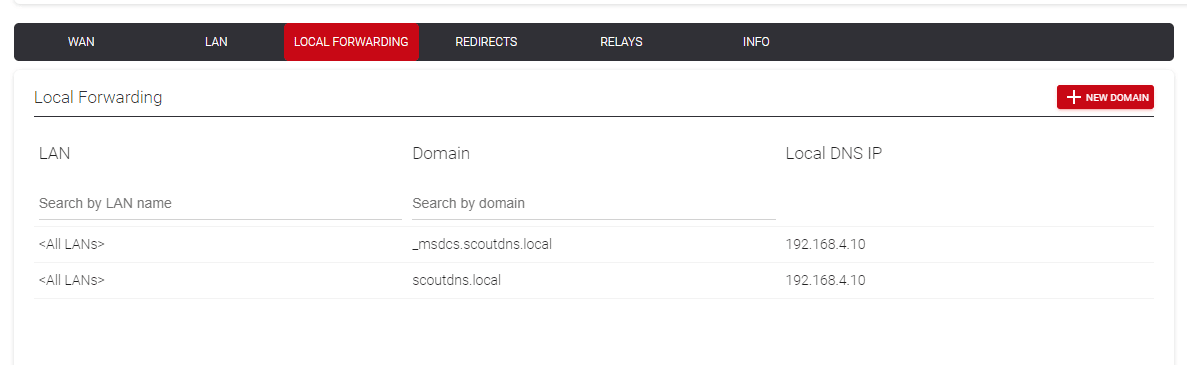Click the plus icon on New Domain
Viewport: 1187px width, 365px height.
coord(1073,97)
